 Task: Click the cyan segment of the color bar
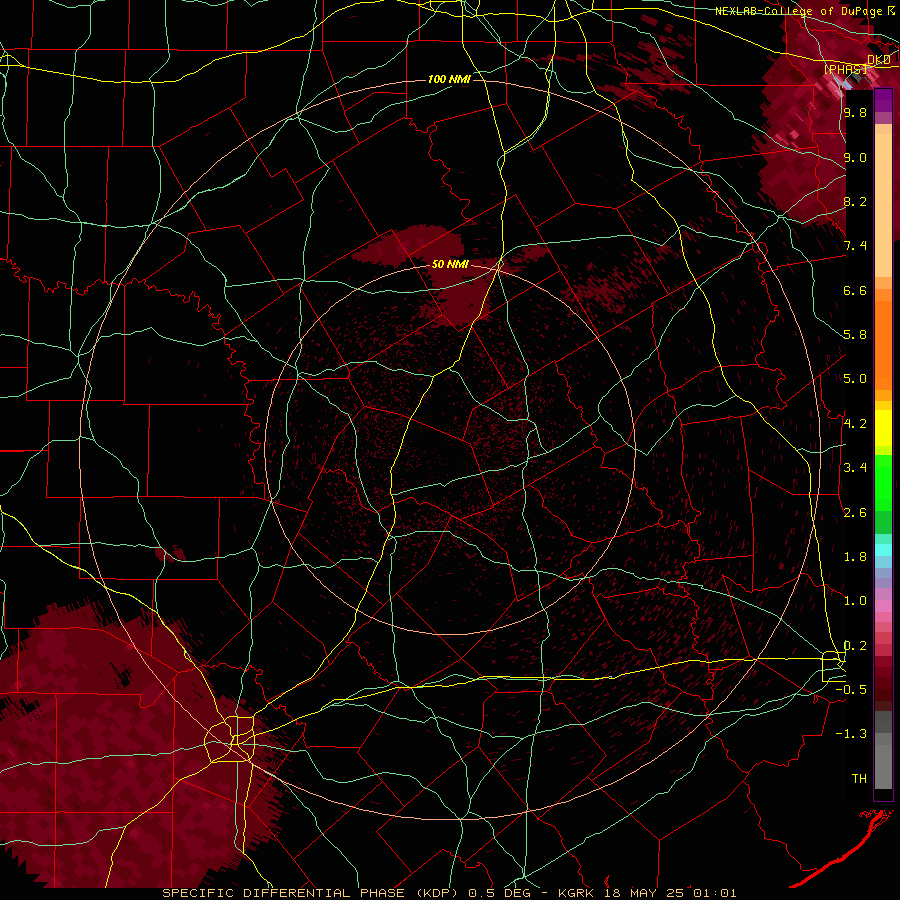click(x=883, y=550)
